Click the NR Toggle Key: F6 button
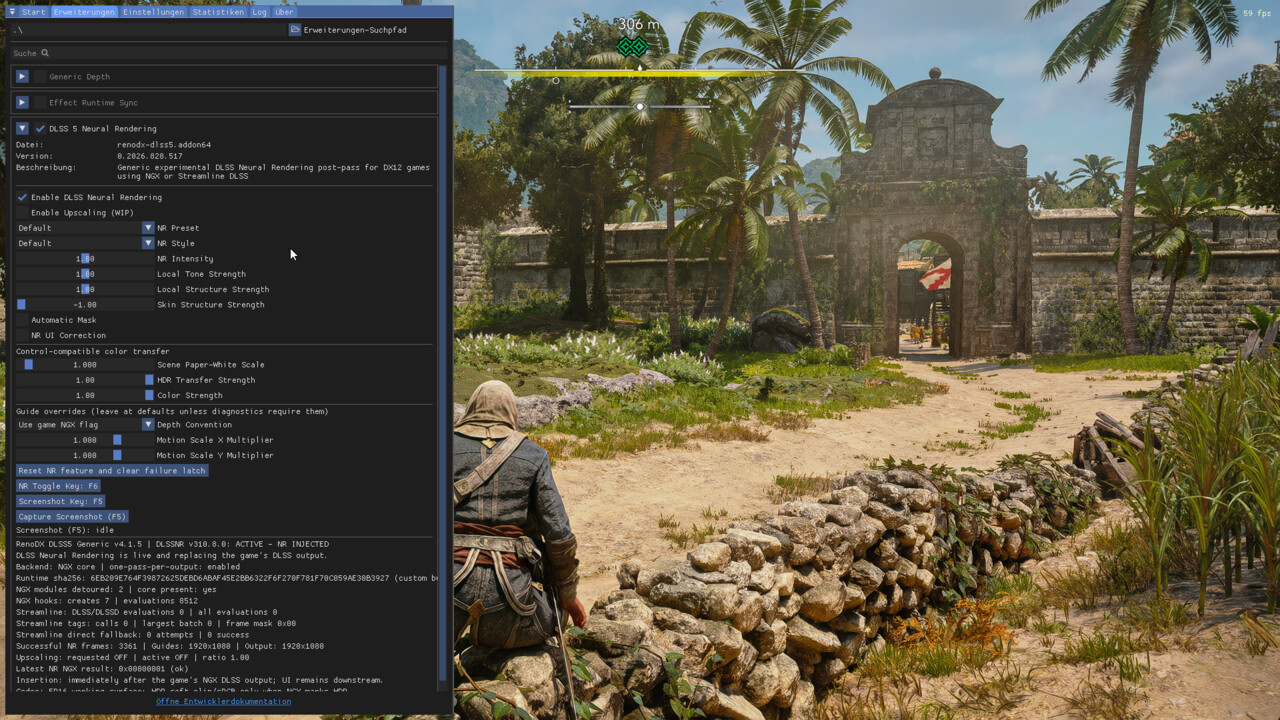The image size is (1280, 720). [58, 486]
